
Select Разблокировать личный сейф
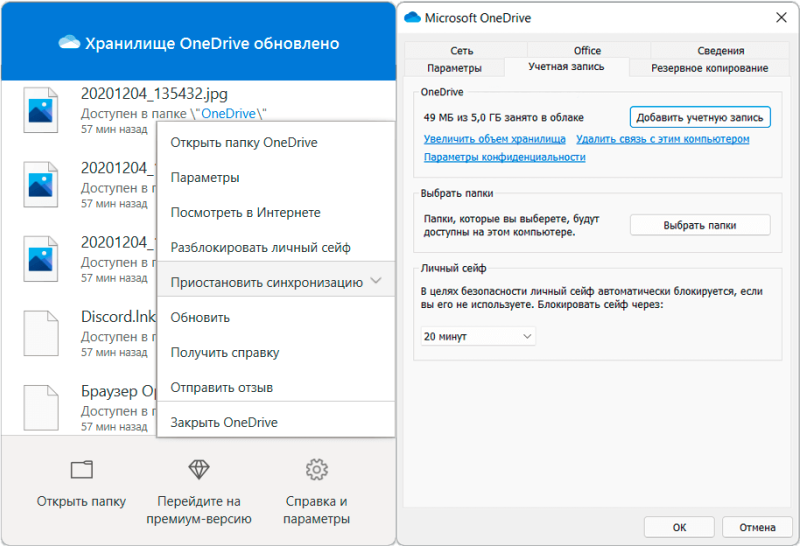click(x=276, y=247)
